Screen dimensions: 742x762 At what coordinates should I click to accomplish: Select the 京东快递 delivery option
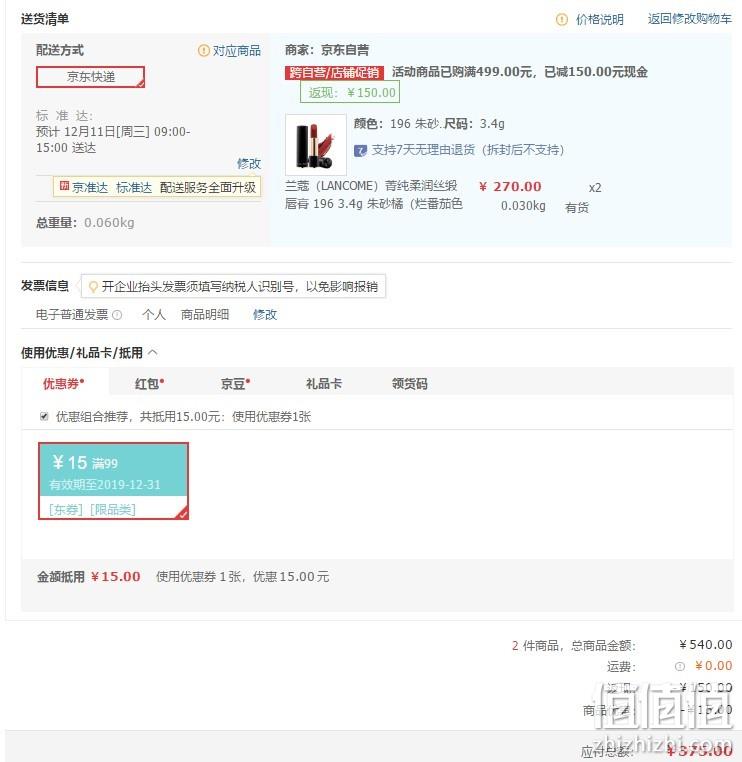[90, 77]
